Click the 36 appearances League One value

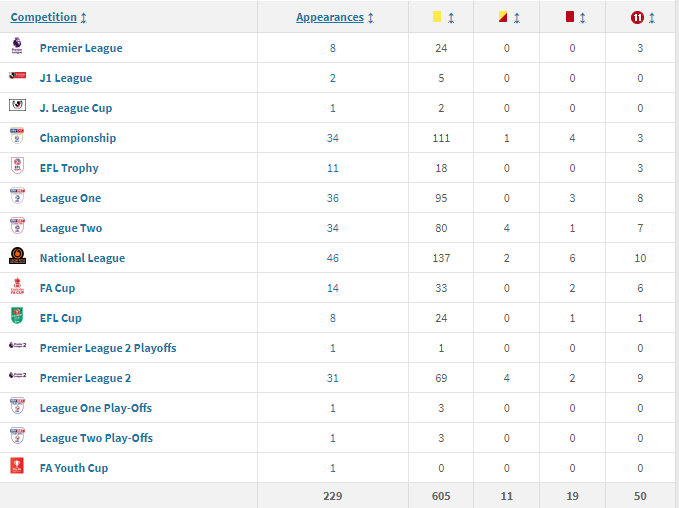click(x=333, y=198)
